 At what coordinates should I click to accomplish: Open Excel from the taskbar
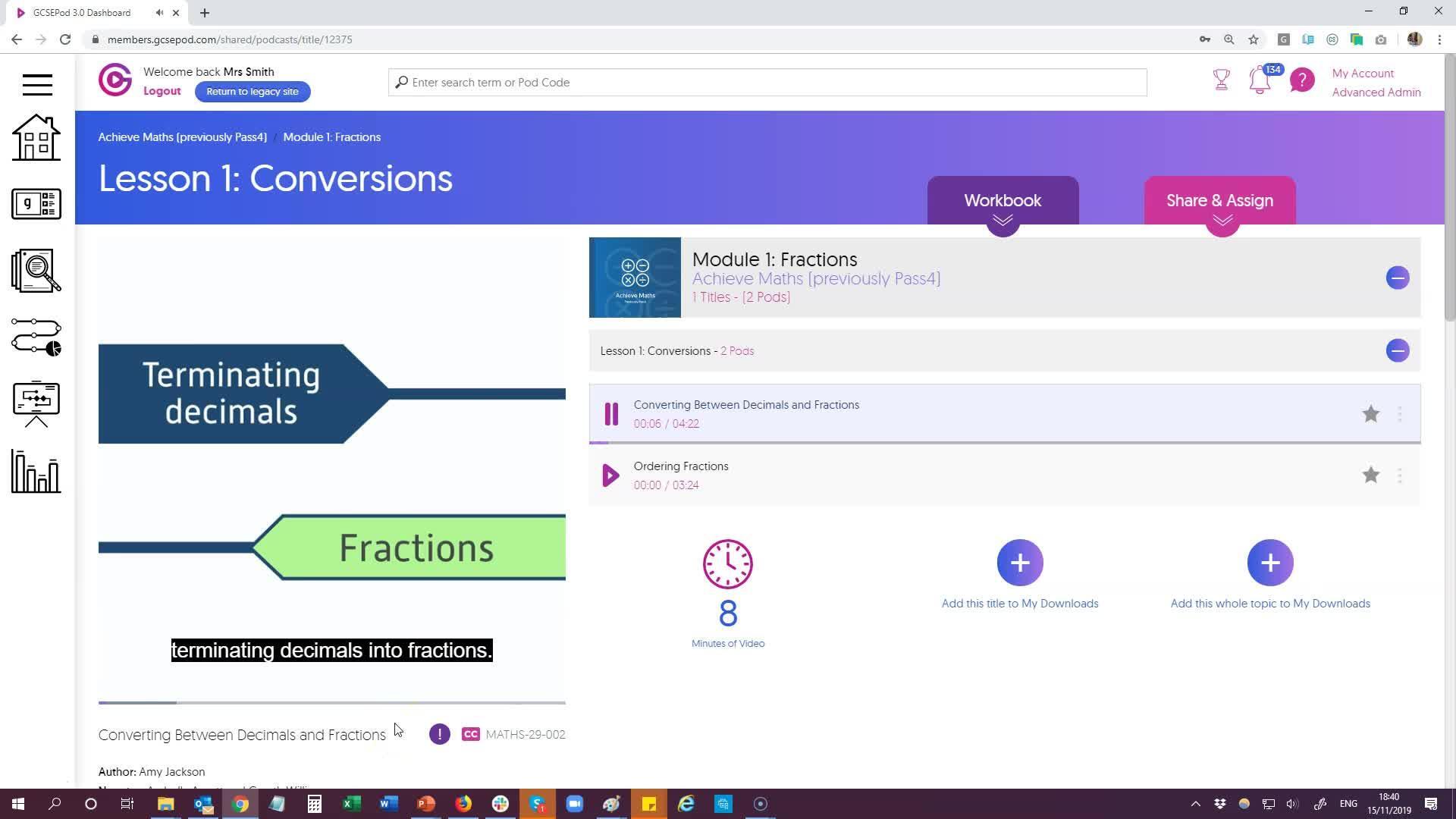coord(352,804)
